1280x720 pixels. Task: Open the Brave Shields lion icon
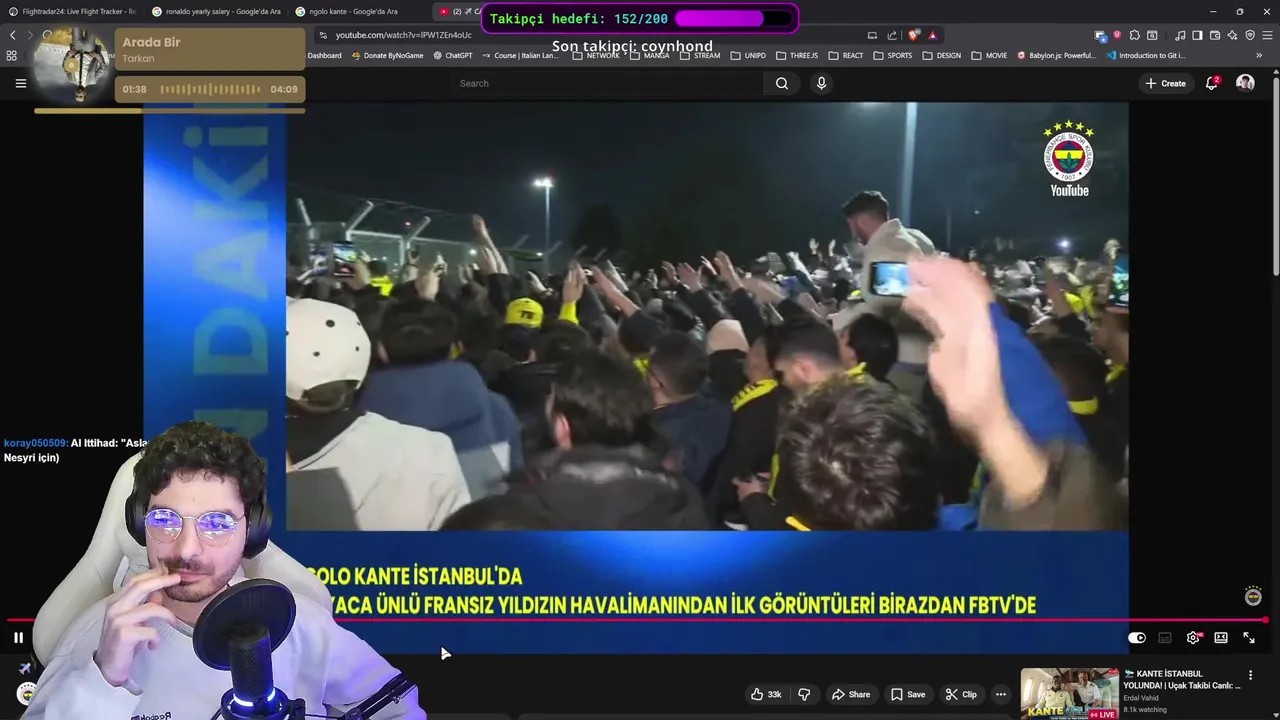(912, 35)
